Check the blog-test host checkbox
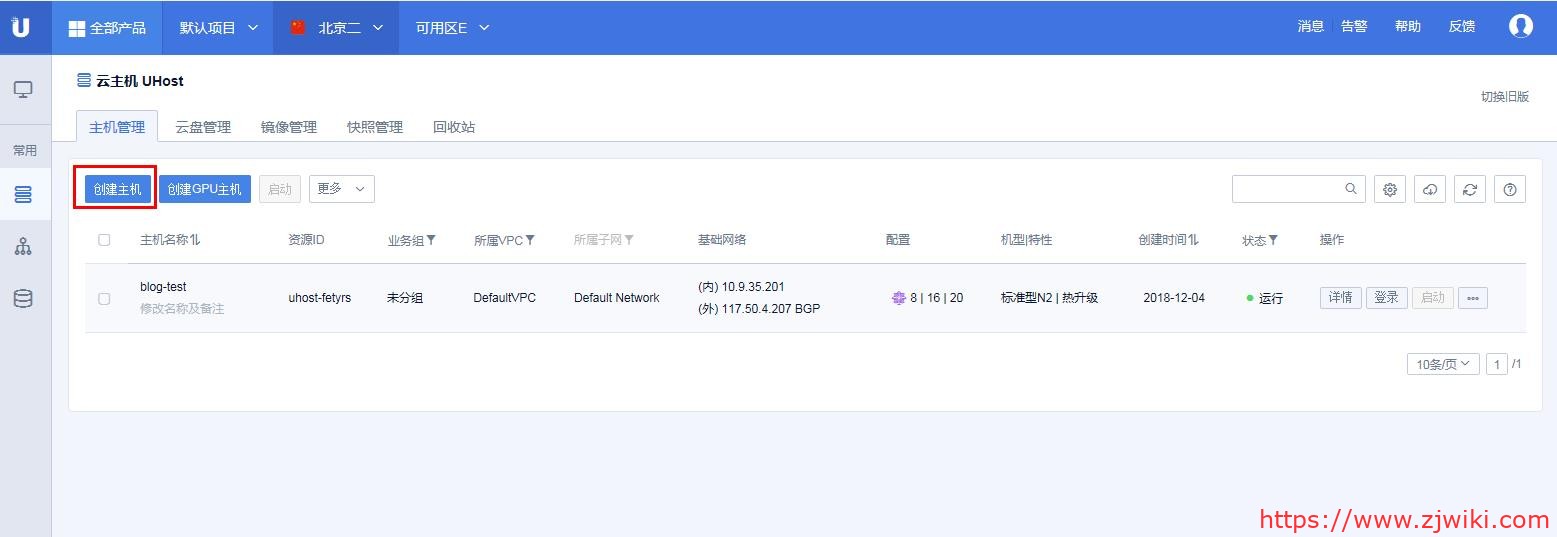The height and width of the screenshot is (537, 1557). (x=104, y=298)
